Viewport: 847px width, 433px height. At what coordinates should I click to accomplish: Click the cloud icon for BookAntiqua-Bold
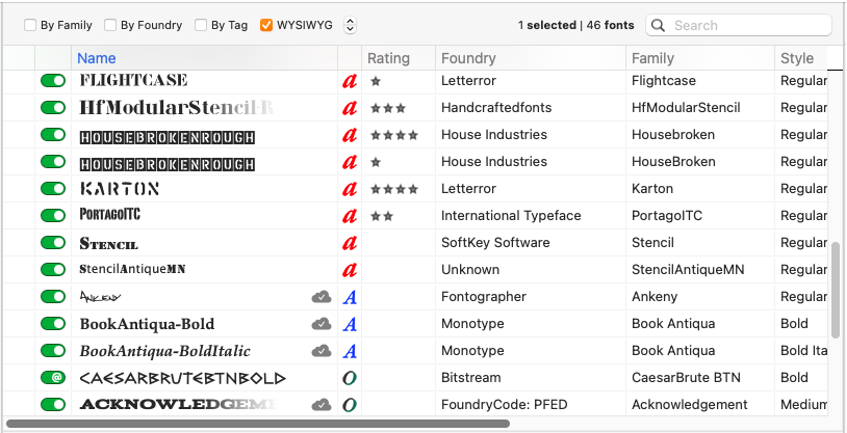321,323
